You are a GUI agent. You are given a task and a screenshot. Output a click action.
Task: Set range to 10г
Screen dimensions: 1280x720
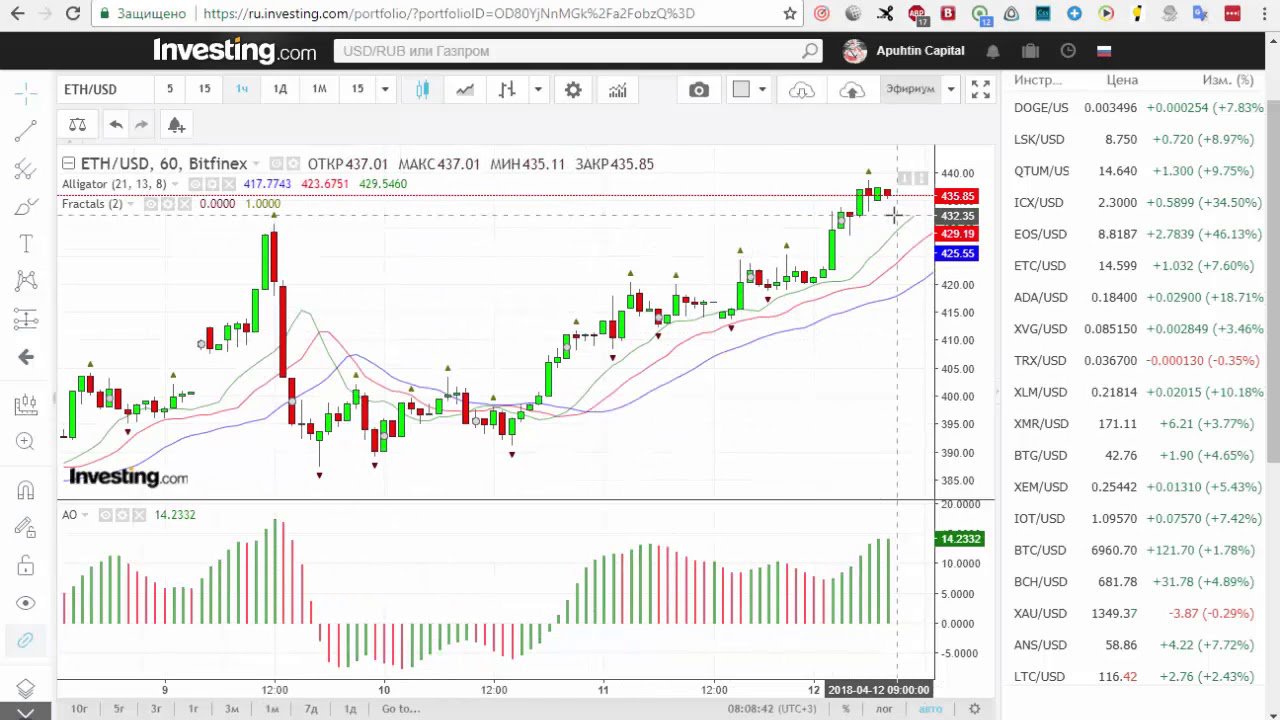click(79, 709)
